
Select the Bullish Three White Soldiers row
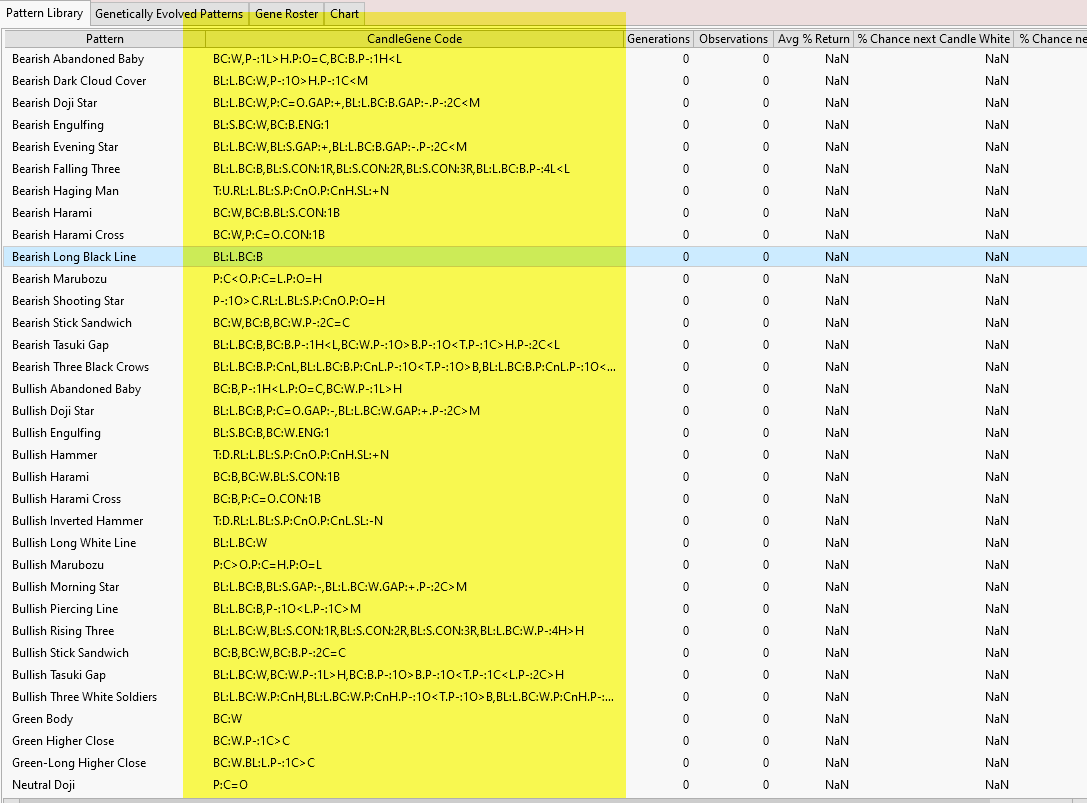tap(84, 697)
